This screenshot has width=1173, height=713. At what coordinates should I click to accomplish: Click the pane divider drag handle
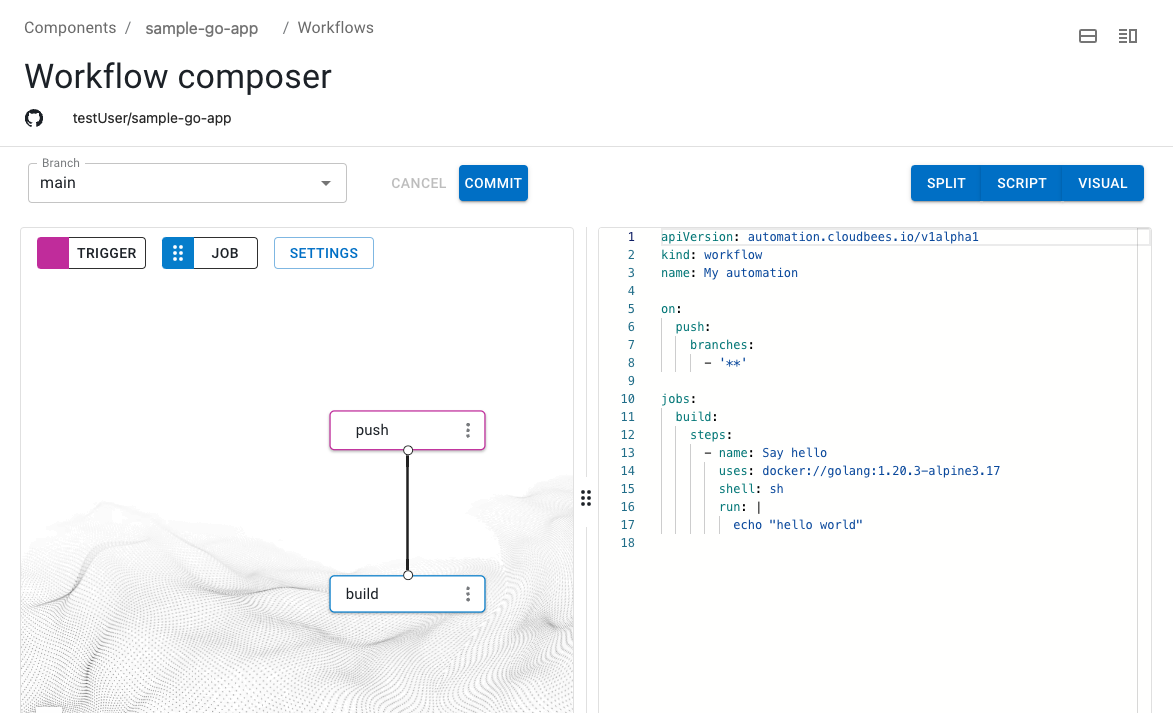coord(586,497)
